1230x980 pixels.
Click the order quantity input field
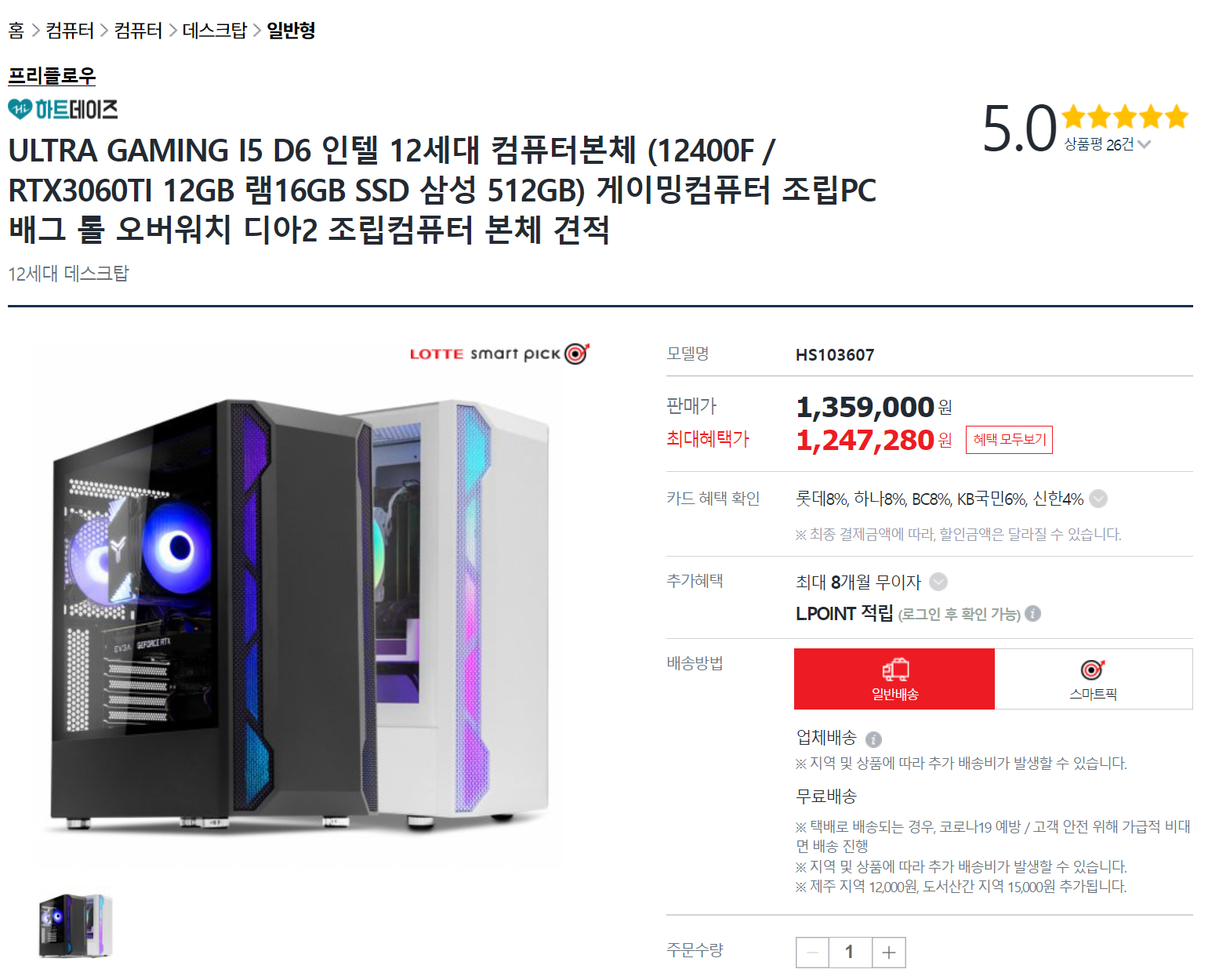(x=850, y=953)
